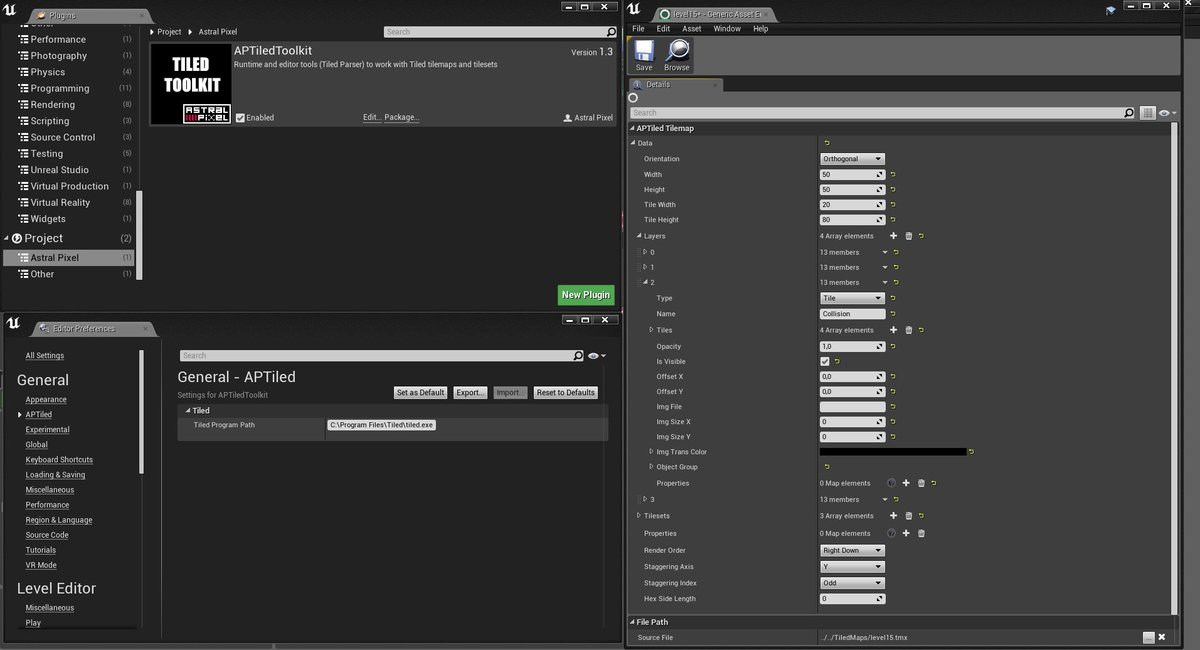Image resolution: width=1200 pixels, height=650 pixels.
Task: Click plugin Package... link
Action: coord(402,118)
